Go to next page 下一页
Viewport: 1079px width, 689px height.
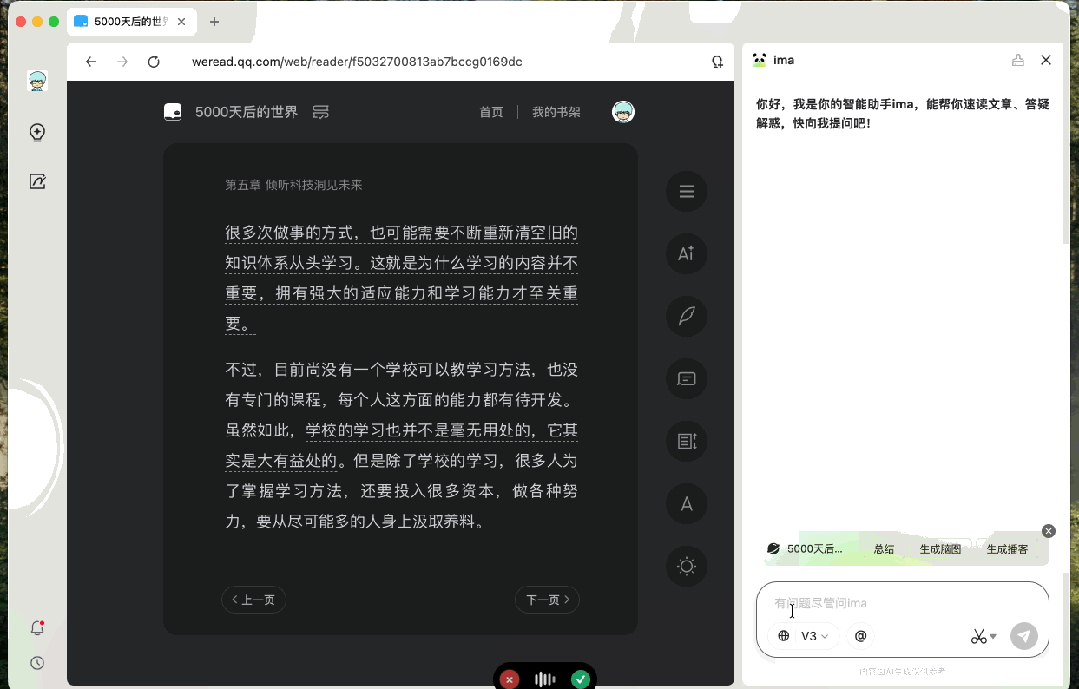coord(547,600)
